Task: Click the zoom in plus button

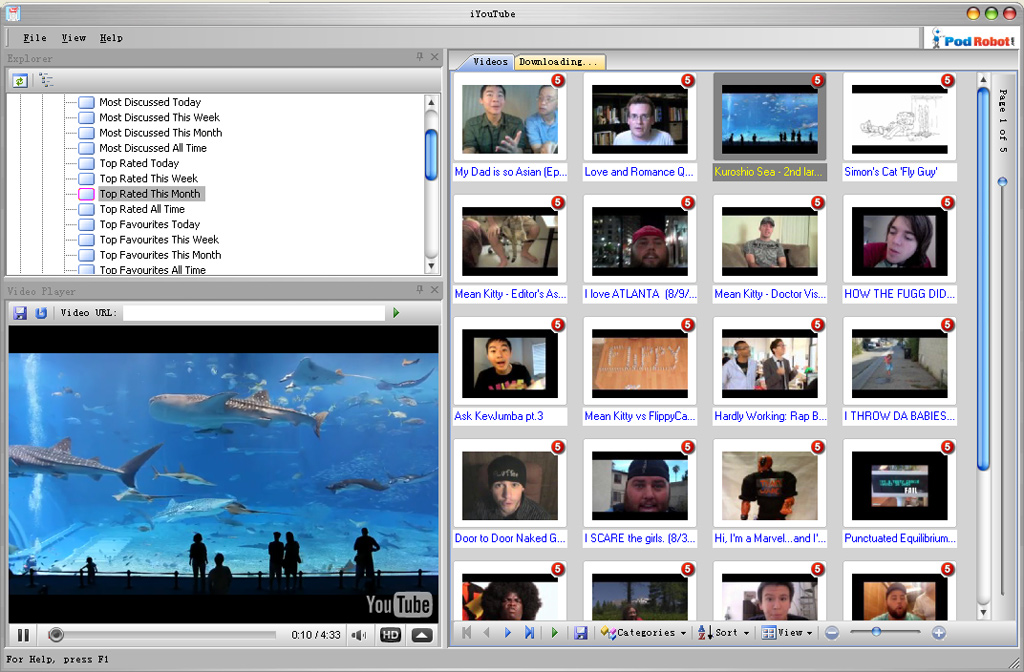Action: (x=938, y=632)
